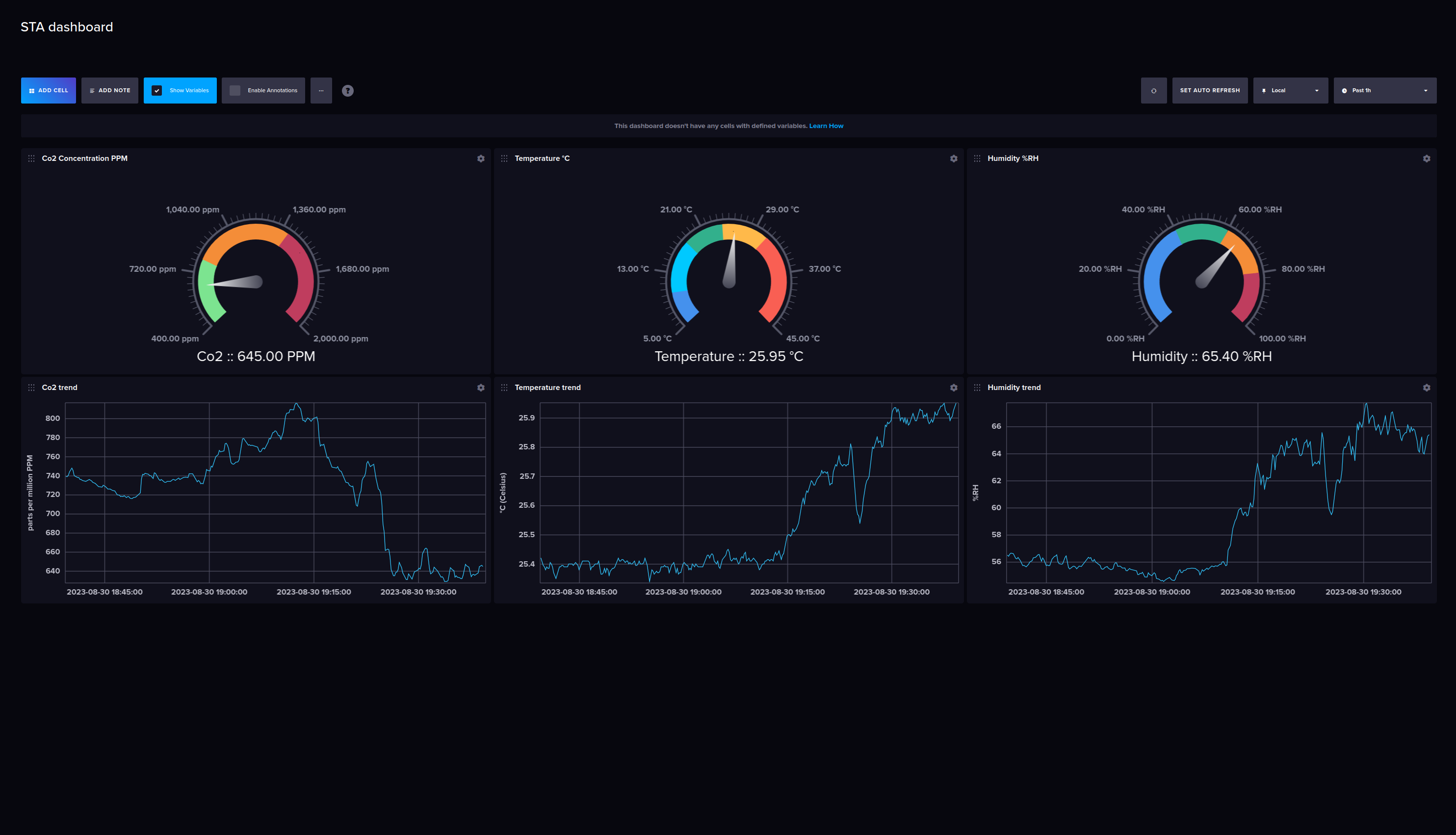Click the 100.00 %RH gauge label

[x=1282, y=339]
